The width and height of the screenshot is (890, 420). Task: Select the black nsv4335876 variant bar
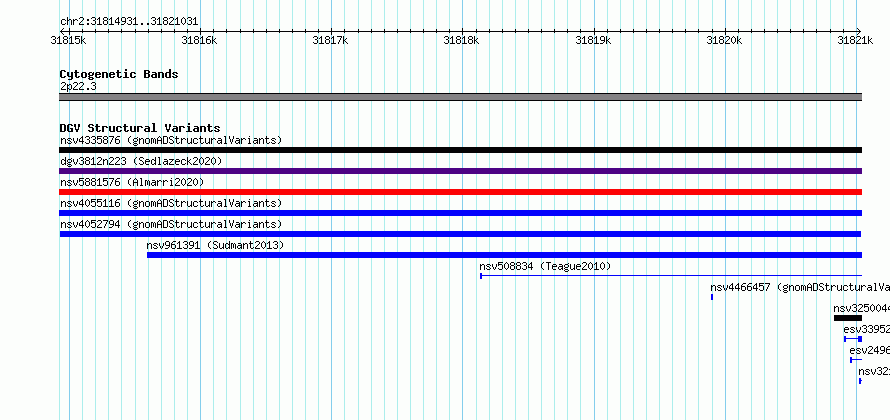coord(460,150)
